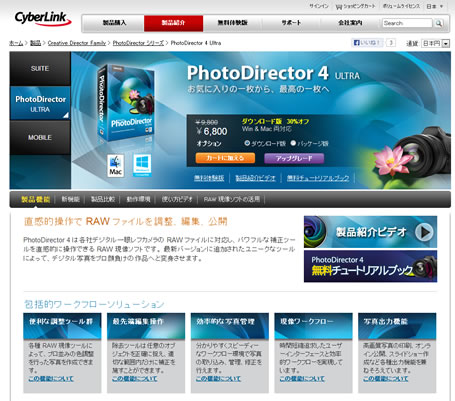Focus the Search input field
This screenshot has height=401, width=455.
pos(407,23)
